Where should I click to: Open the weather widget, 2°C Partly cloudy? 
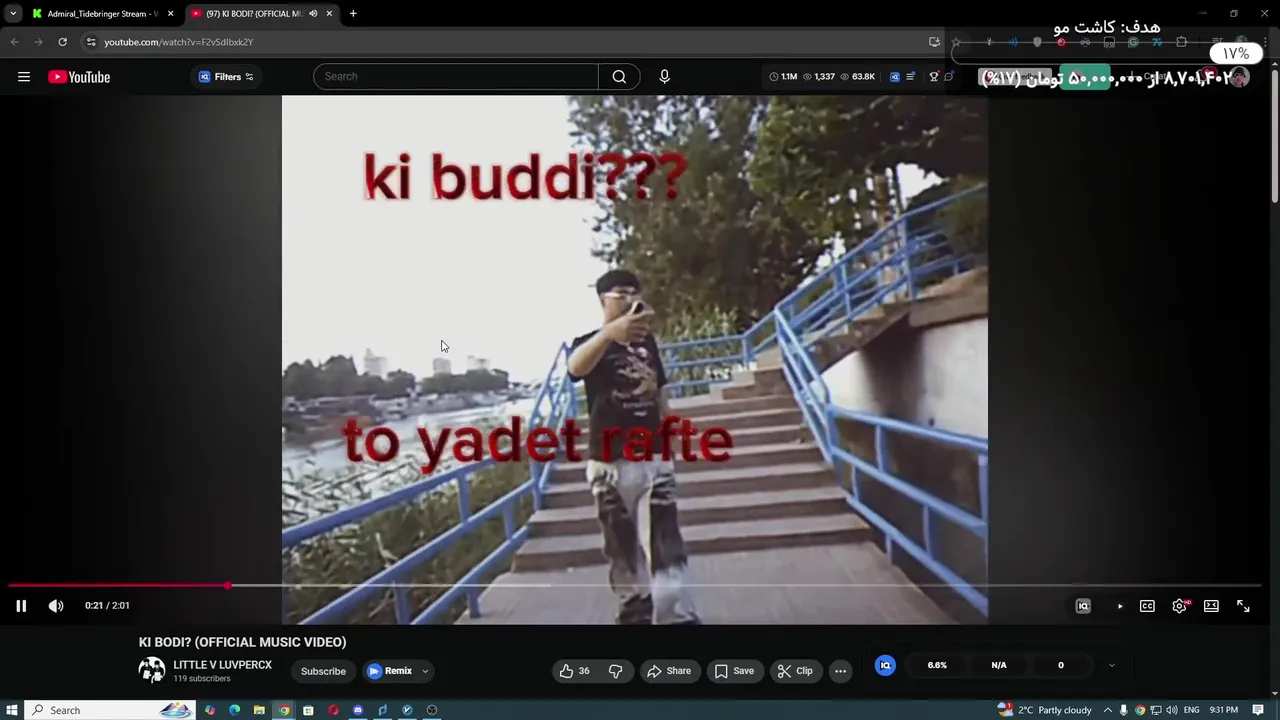tap(1045, 710)
